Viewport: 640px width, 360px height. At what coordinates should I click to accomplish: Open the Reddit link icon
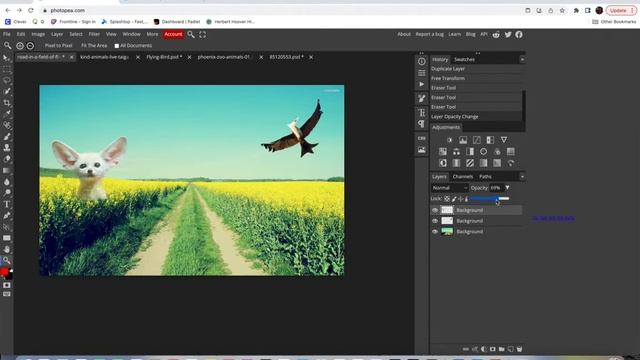tap(496, 35)
